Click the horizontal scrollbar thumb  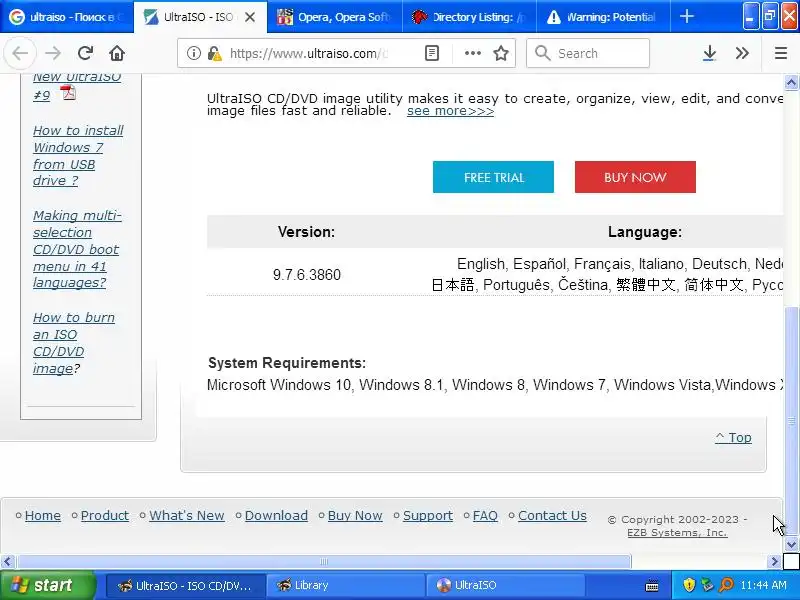coord(324,562)
